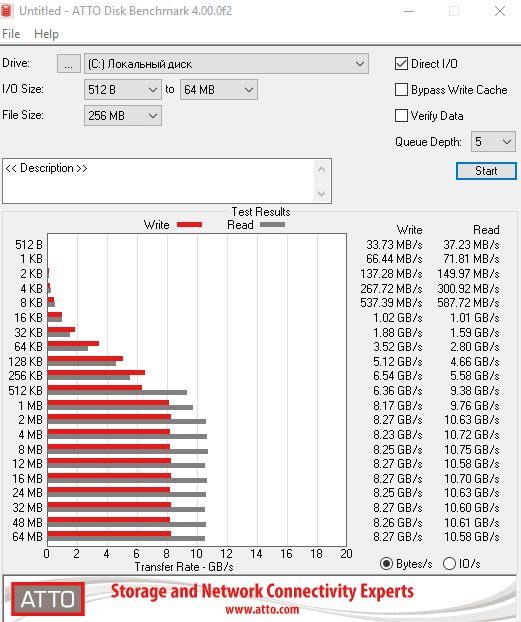Open the File menu
The height and width of the screenshot is (622, 521).
click(11, 34)
